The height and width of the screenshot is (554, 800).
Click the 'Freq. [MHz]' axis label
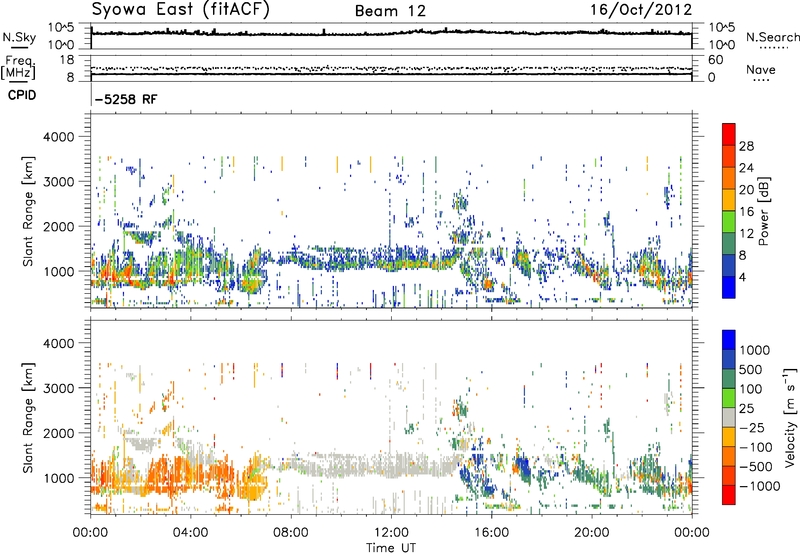tap(19, 68)
